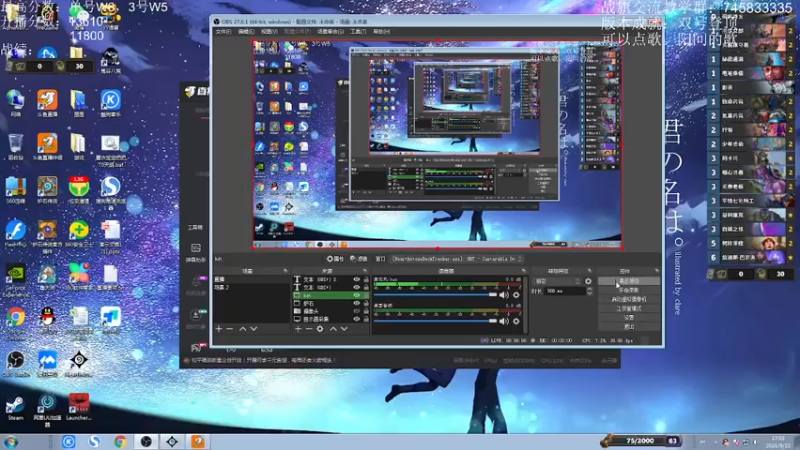Screen dimensions: 800x450
Task: Pop out the Controls dock panel
Action: 657,271
